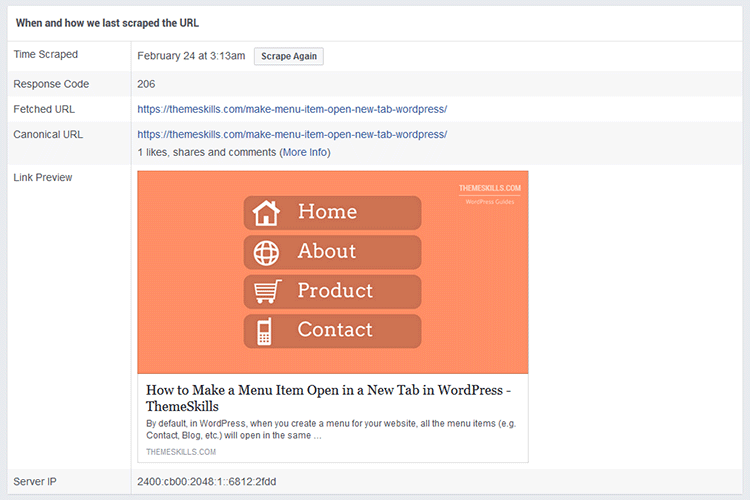Click the Contact menu item in preview

332,331
